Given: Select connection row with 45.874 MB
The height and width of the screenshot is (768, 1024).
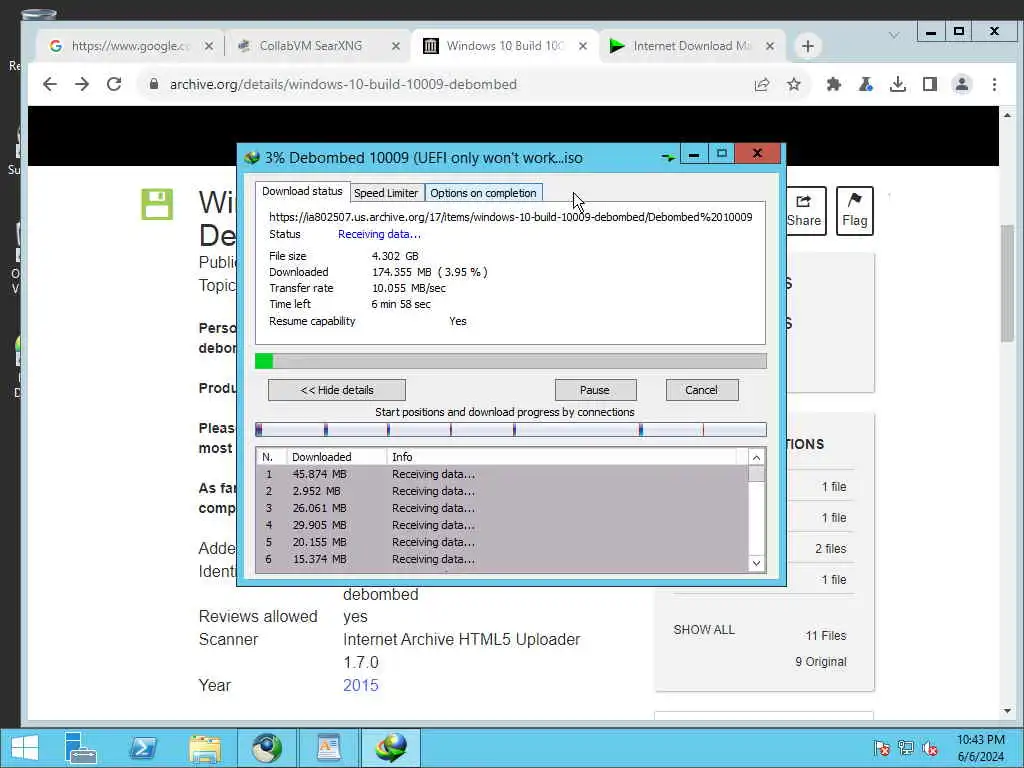Looking at the screenshot, I should click(x=502, y=474).
